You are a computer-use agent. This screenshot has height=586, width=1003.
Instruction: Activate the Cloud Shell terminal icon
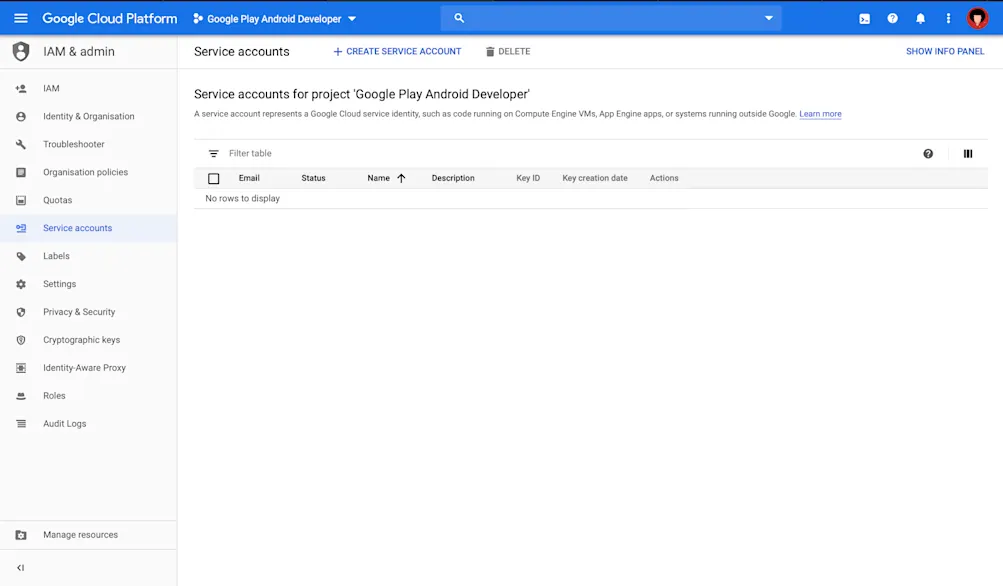click(864, 19)
